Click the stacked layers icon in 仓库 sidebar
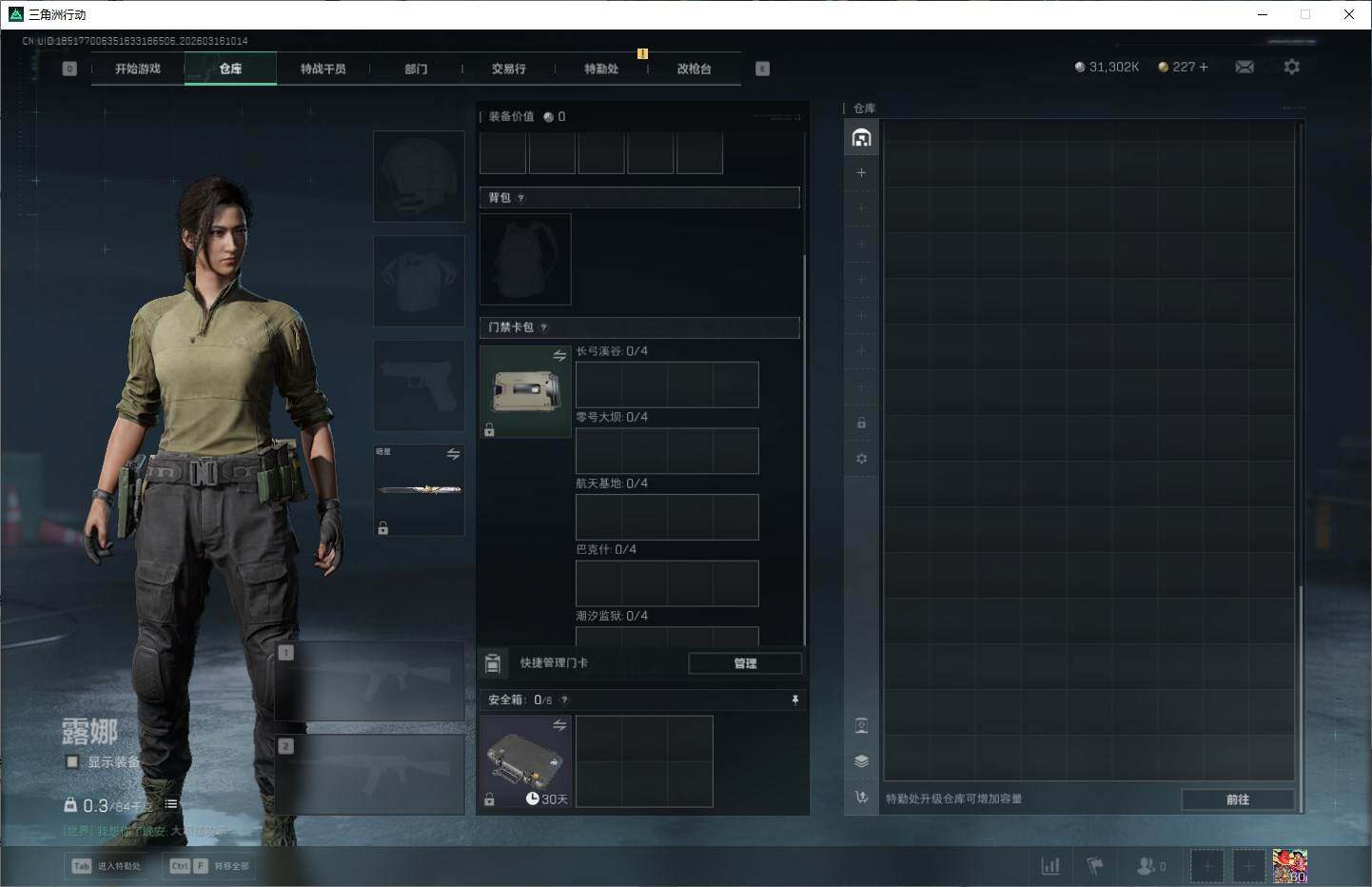Viewport: 1372px width, 887px height. click(861, 760)
